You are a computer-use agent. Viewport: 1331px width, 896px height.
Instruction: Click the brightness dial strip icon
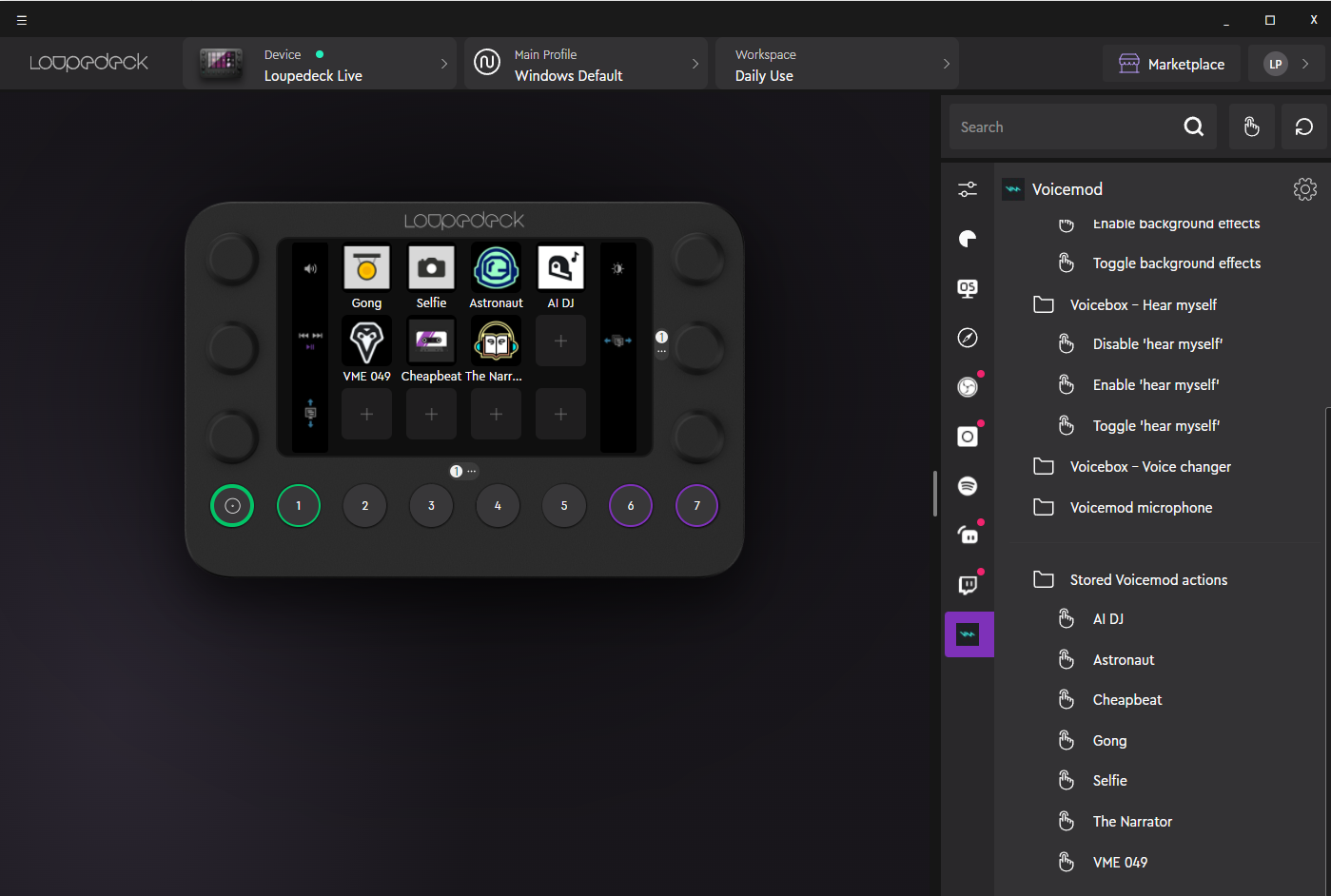617,269
